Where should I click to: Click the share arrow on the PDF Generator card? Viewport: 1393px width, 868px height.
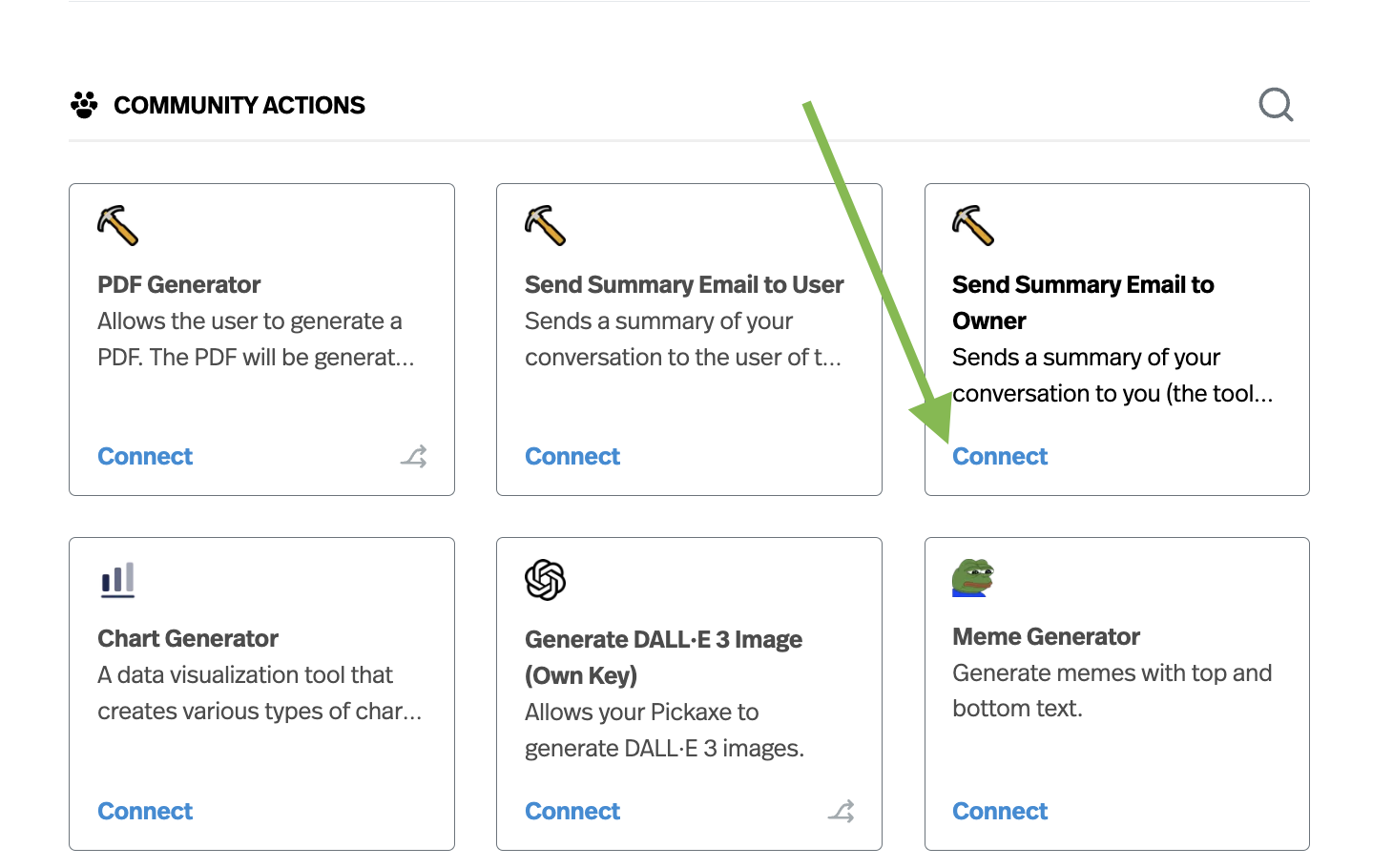tap(413, 457)
